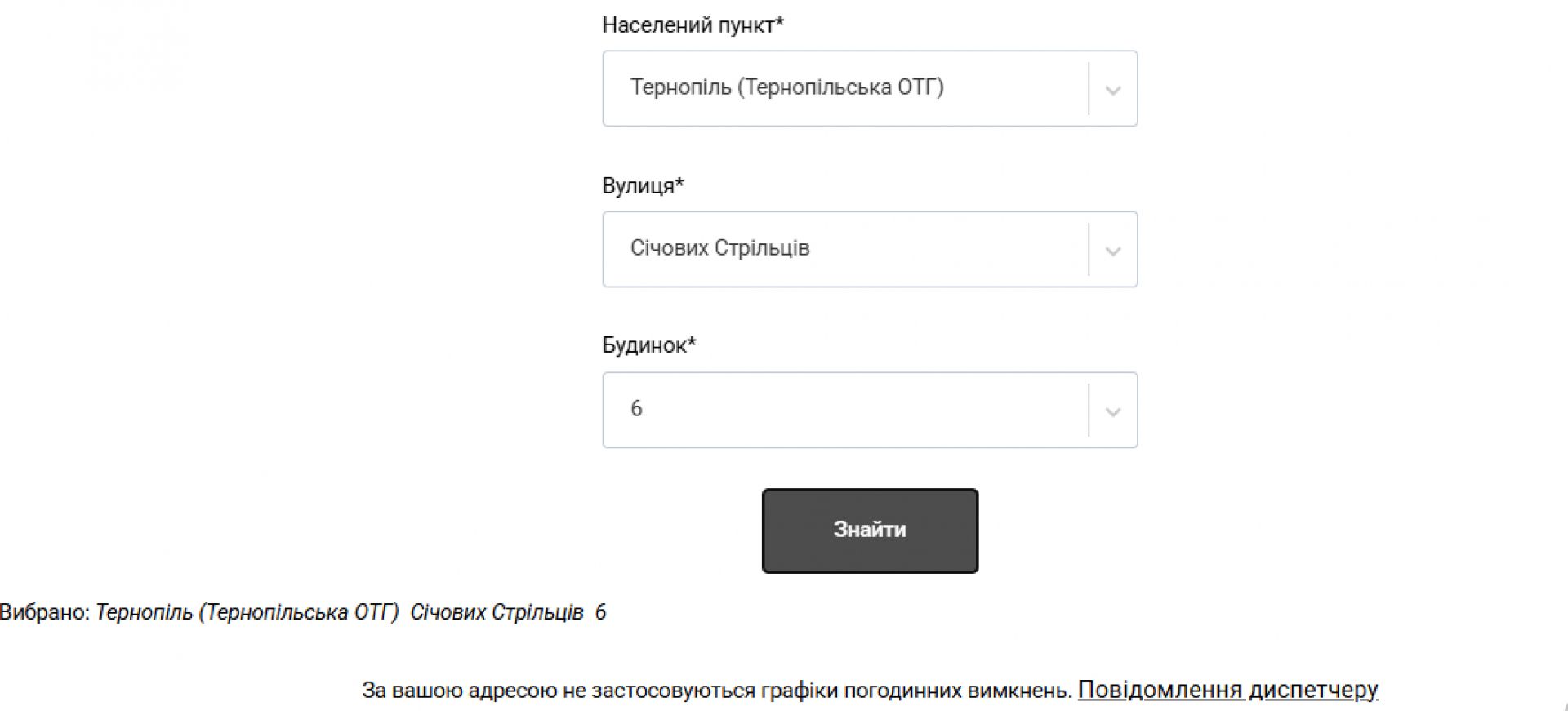Click the Населений пункт* field label
1568x711 pixels.
click(688, 25)
